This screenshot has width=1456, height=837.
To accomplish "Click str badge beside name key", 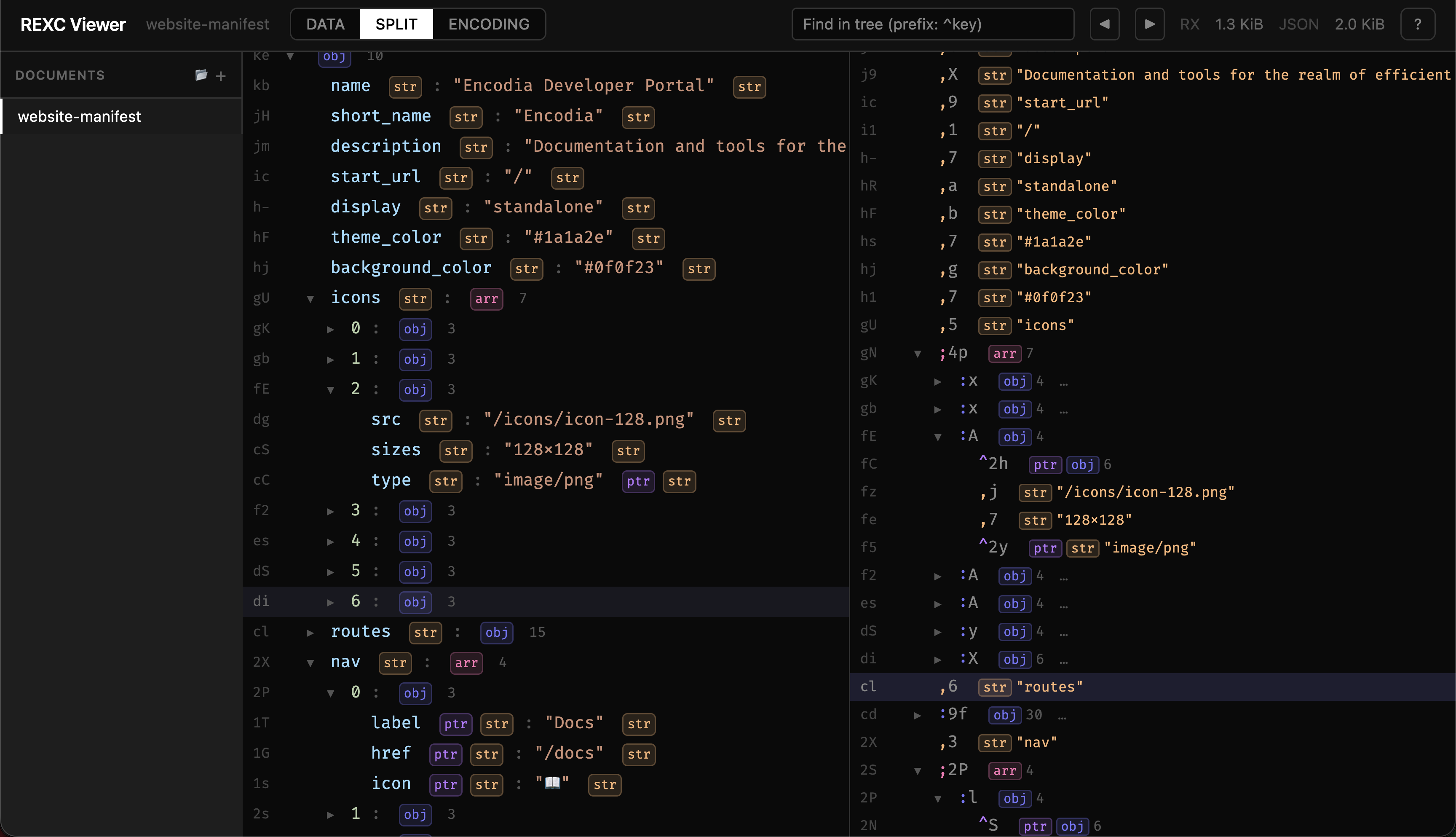I will tap(405, 86).
